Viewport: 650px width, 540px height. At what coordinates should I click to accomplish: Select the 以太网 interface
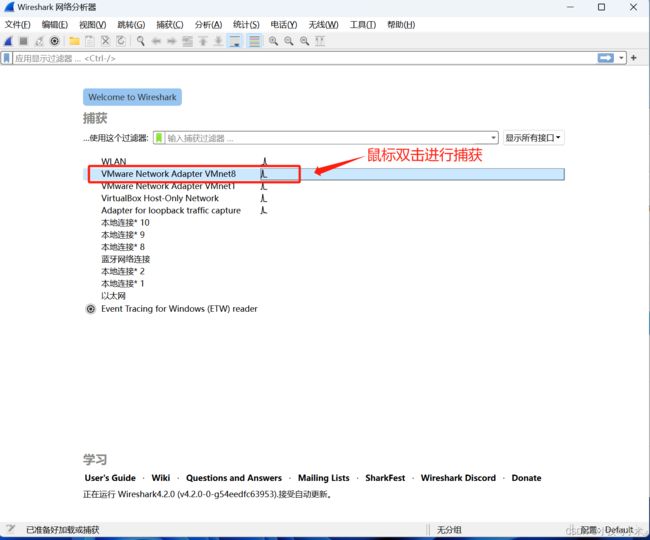coord(323,296)
